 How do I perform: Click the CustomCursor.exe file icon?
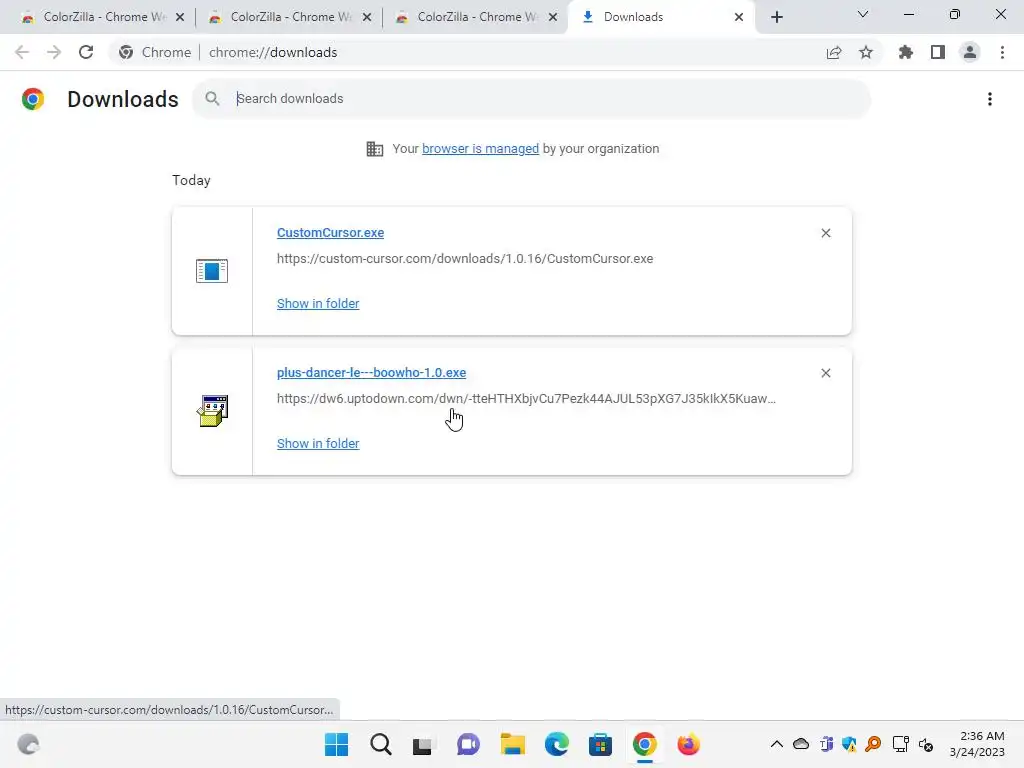click(x=212, y=271)
